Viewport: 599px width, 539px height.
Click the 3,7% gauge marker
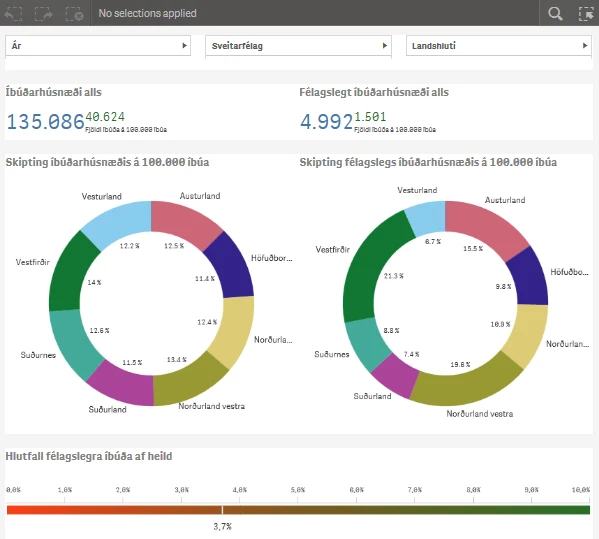click(223, 510)
